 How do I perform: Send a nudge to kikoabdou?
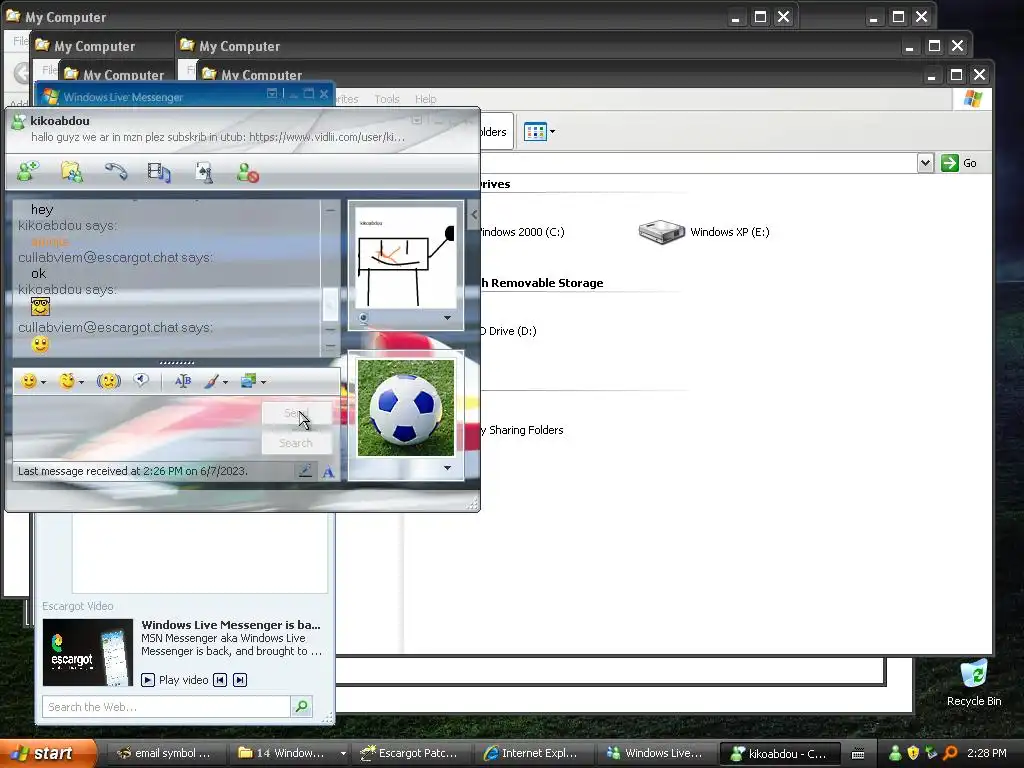pyautogui.click(x=108, y=381)
